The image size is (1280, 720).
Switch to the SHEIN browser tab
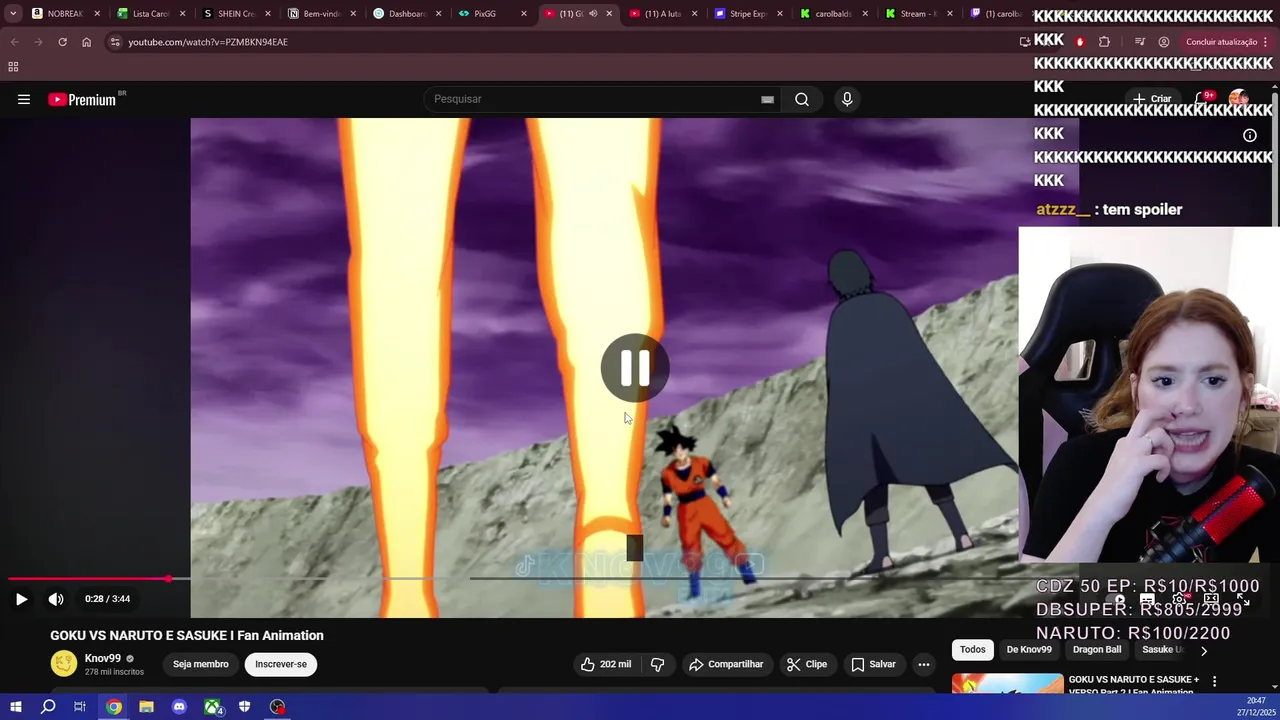point(237,14)
